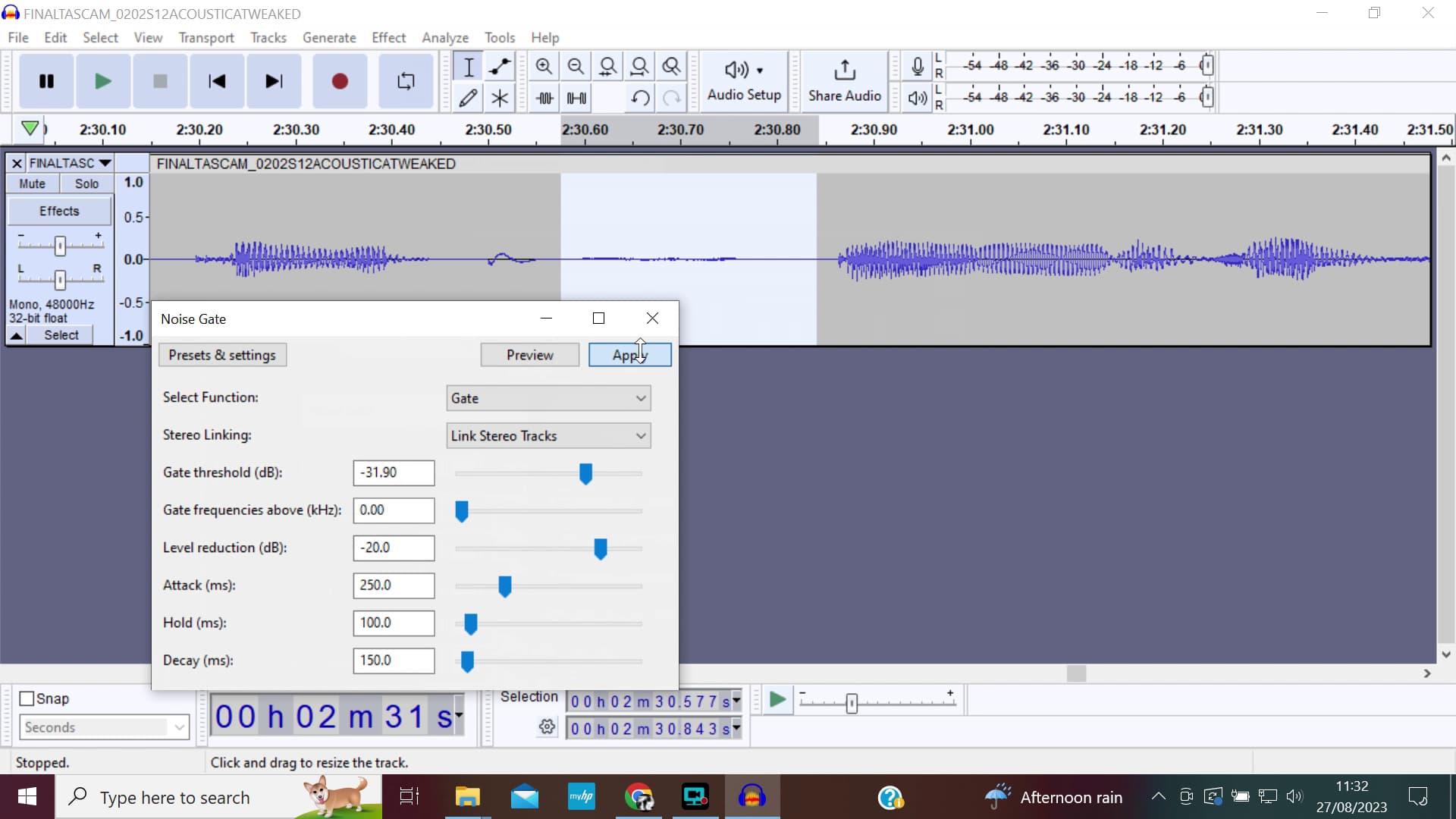Image resolution: width=1456 pixels, height=819 pixels.
Task: Click the Gate threshold value field
Action: 394,472
